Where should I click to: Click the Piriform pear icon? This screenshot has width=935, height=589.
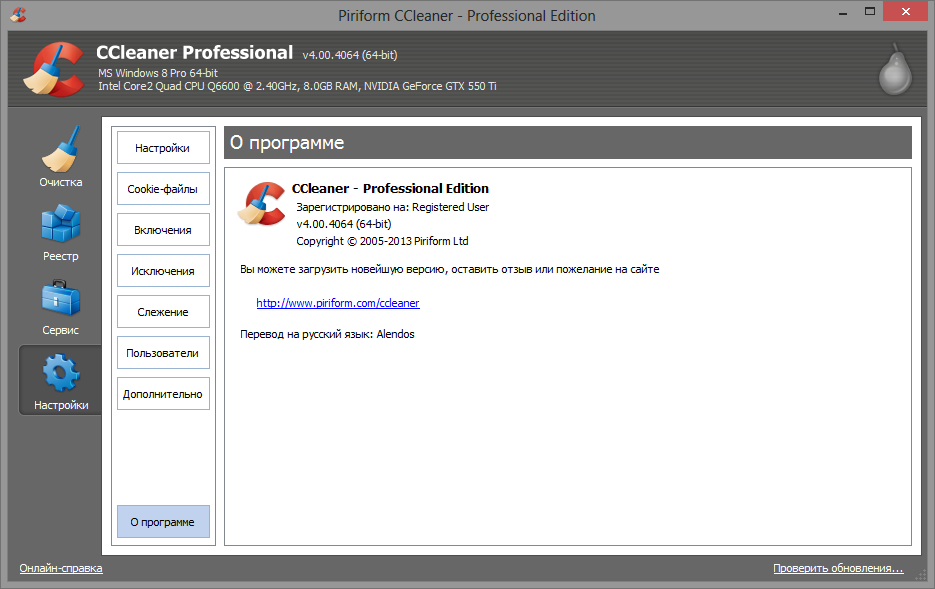point(894,70)
